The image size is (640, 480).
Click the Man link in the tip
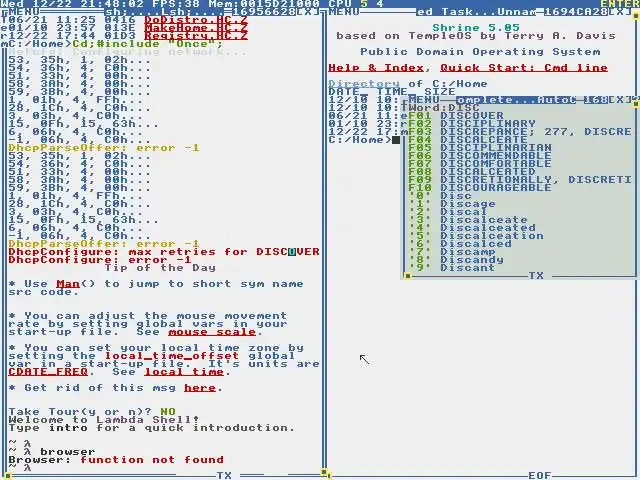[68, 284]
